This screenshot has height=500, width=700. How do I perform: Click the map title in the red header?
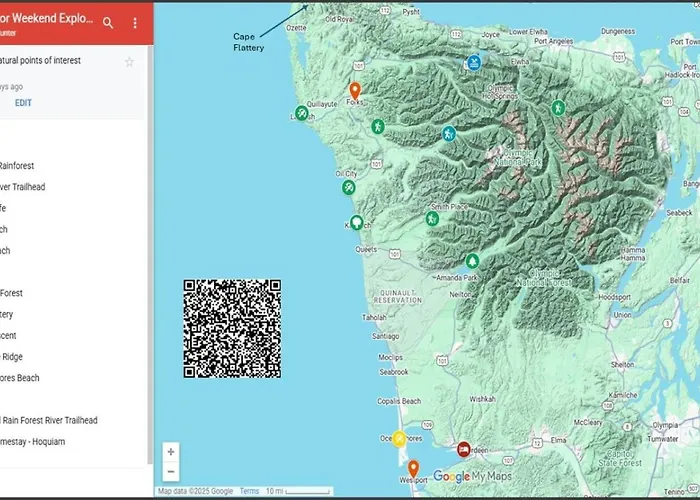47,18
